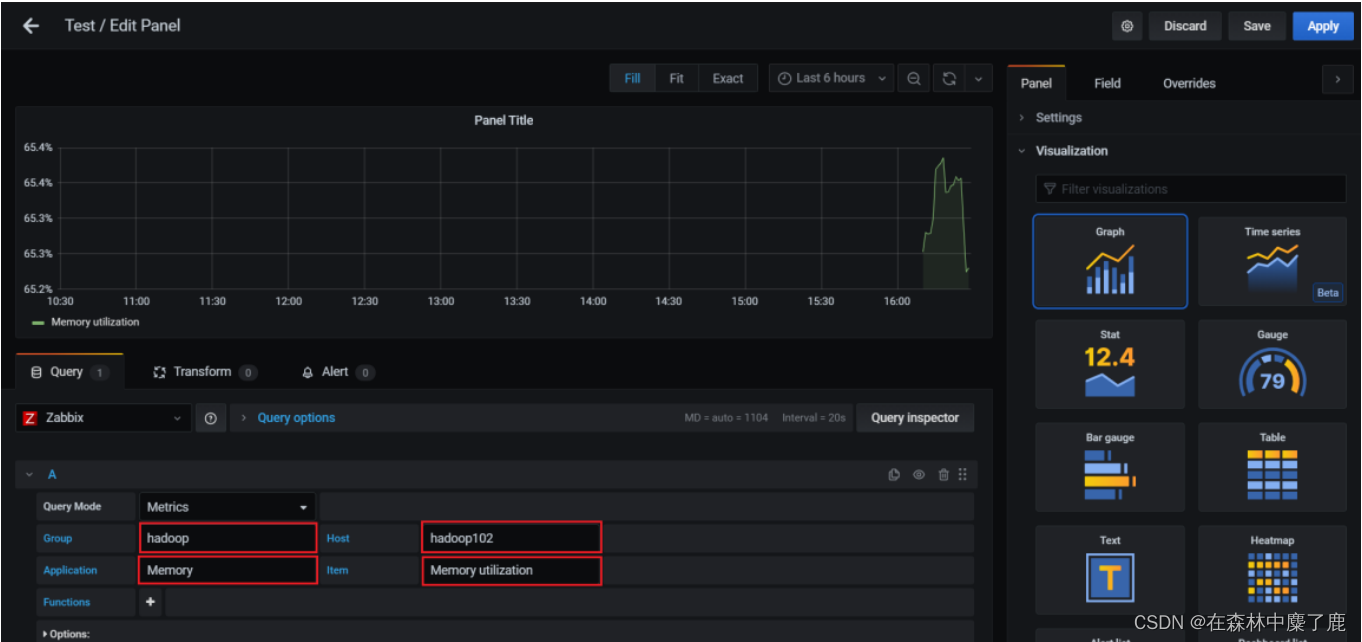Click the Application field containing Memory
This screenshot has width=1362, height=642.
(228, 570)
